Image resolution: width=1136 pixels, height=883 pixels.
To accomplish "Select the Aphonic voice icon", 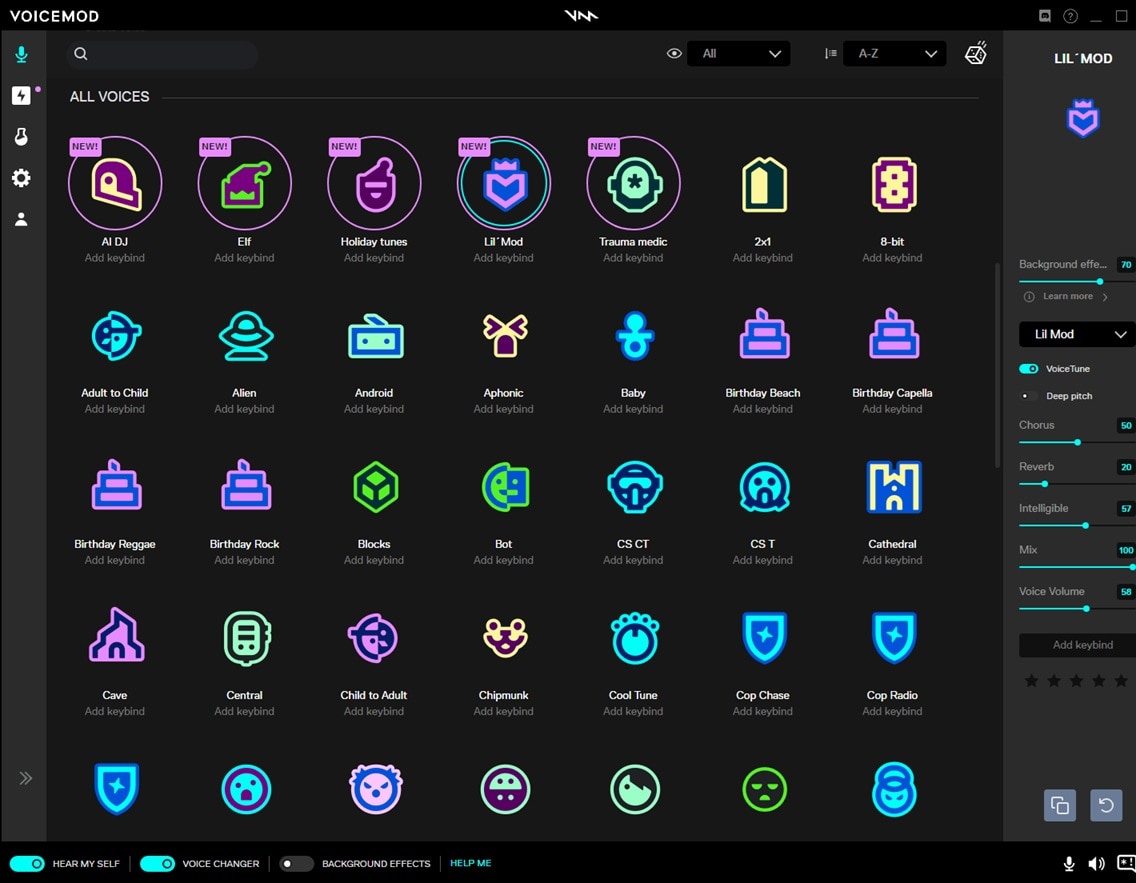I will tap(505, 335).
